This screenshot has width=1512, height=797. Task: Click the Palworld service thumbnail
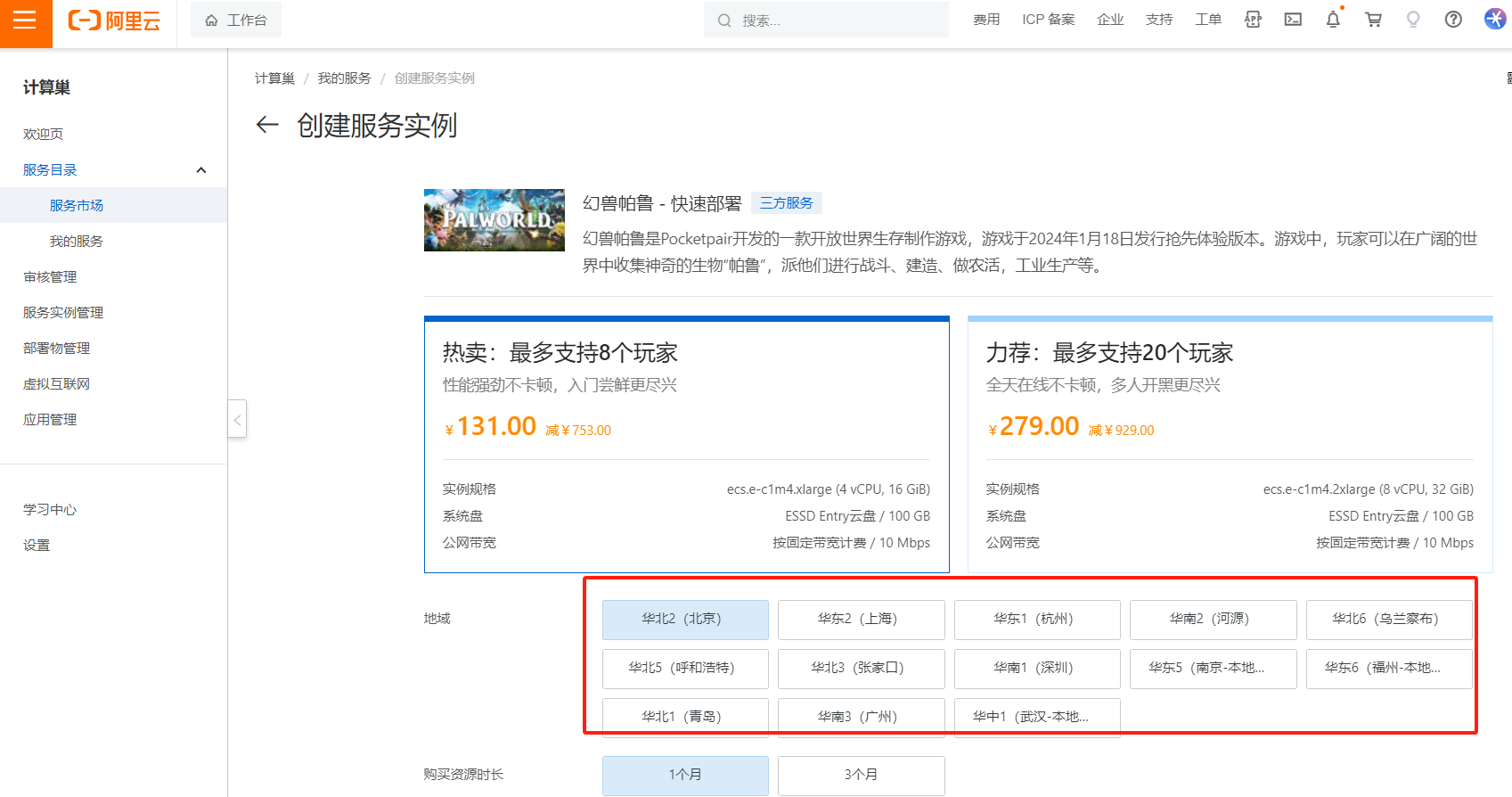(x=494, y=220)
